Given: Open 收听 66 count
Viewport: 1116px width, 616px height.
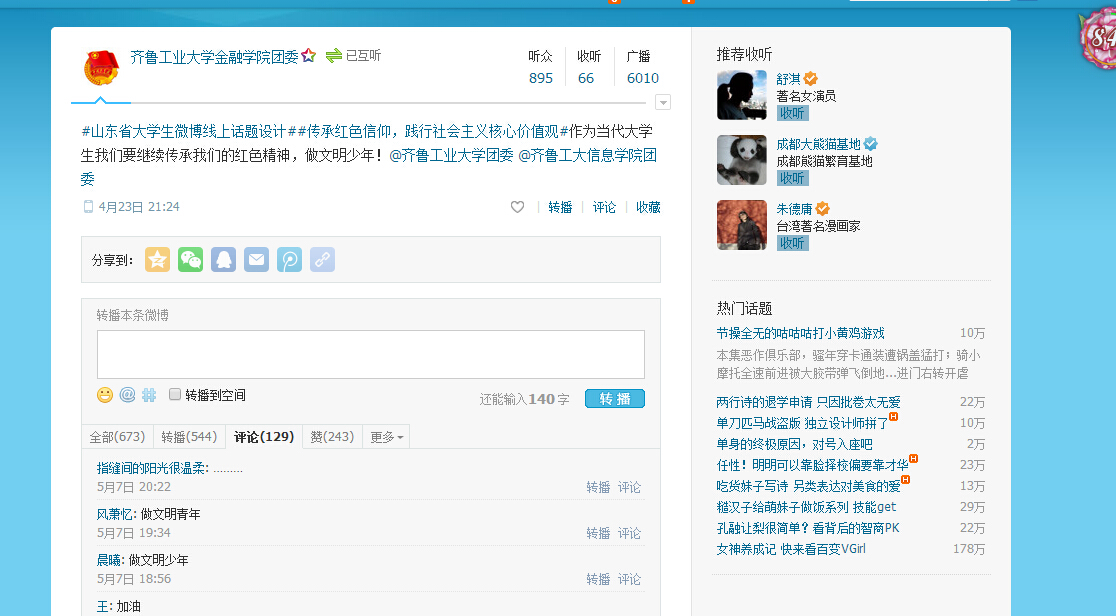Looking at the screenshot, I should (x=589, y=68).
